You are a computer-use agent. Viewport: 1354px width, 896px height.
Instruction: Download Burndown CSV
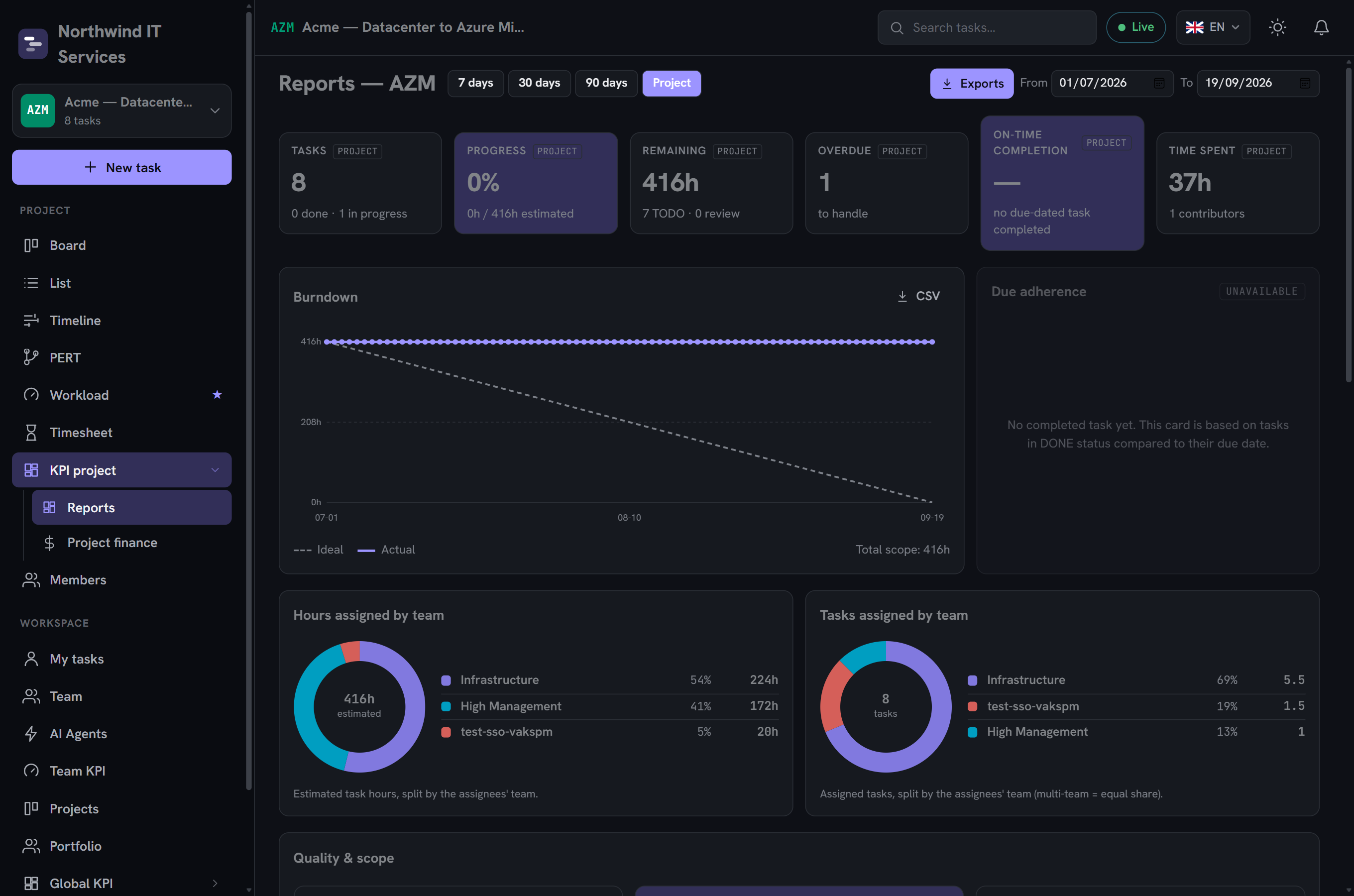(x=918, y=296)
